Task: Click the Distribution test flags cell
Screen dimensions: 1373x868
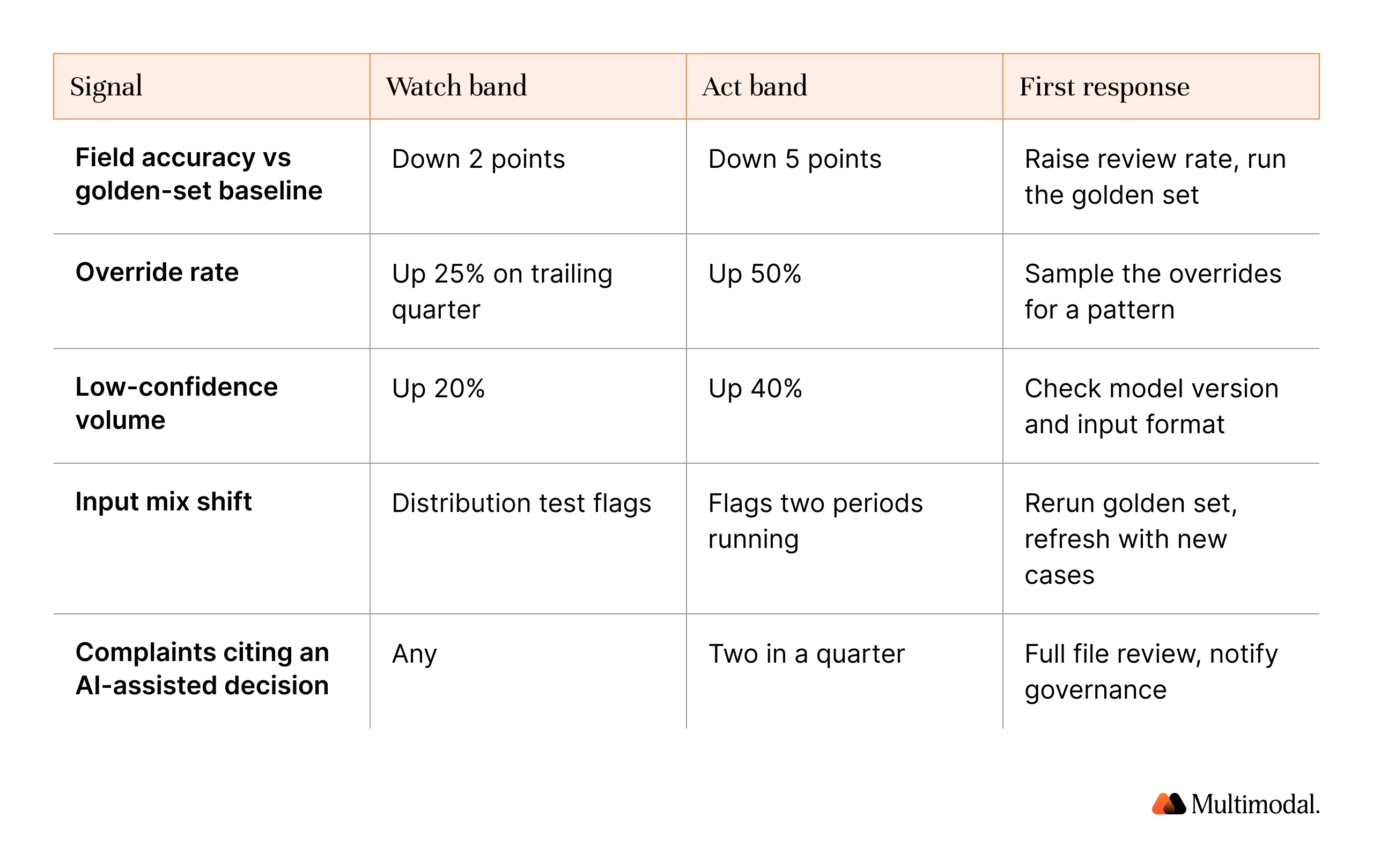Action: coord(521,503)
